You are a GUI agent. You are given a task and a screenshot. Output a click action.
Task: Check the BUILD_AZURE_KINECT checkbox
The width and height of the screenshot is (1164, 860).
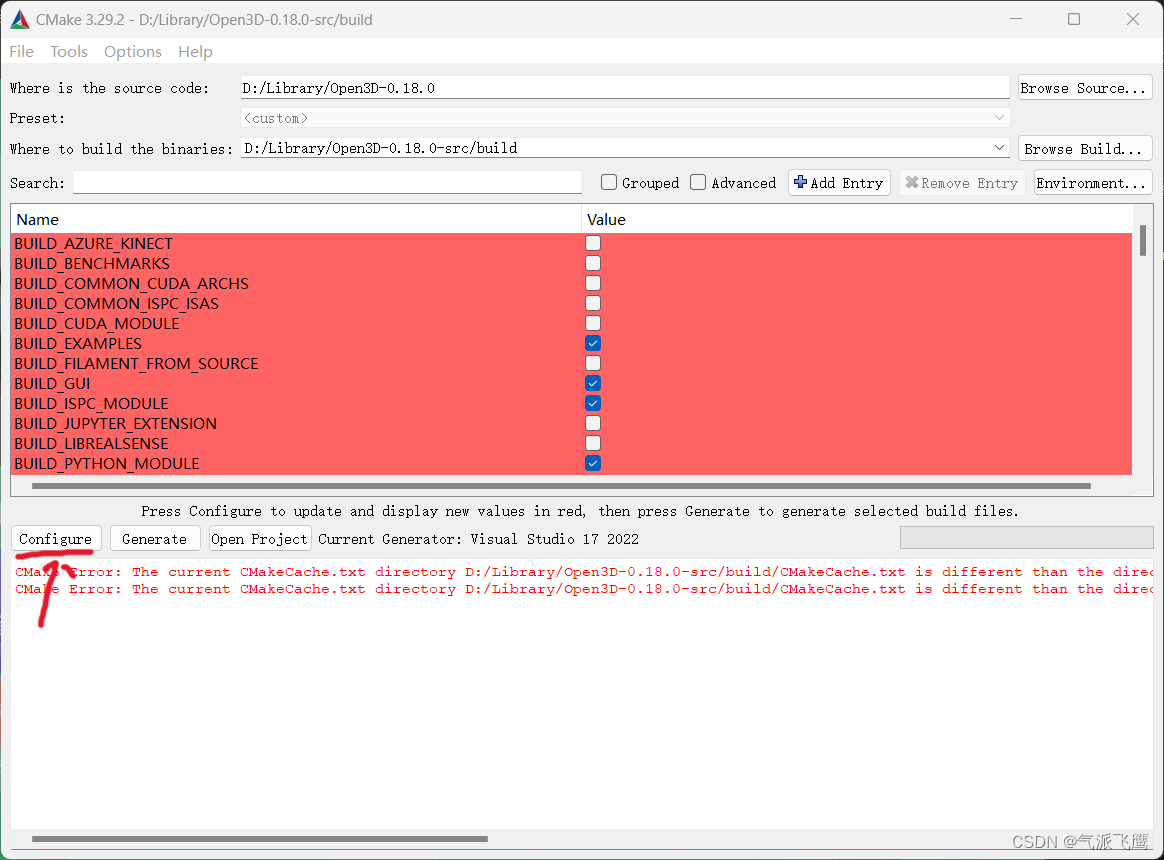click(592, 243)
